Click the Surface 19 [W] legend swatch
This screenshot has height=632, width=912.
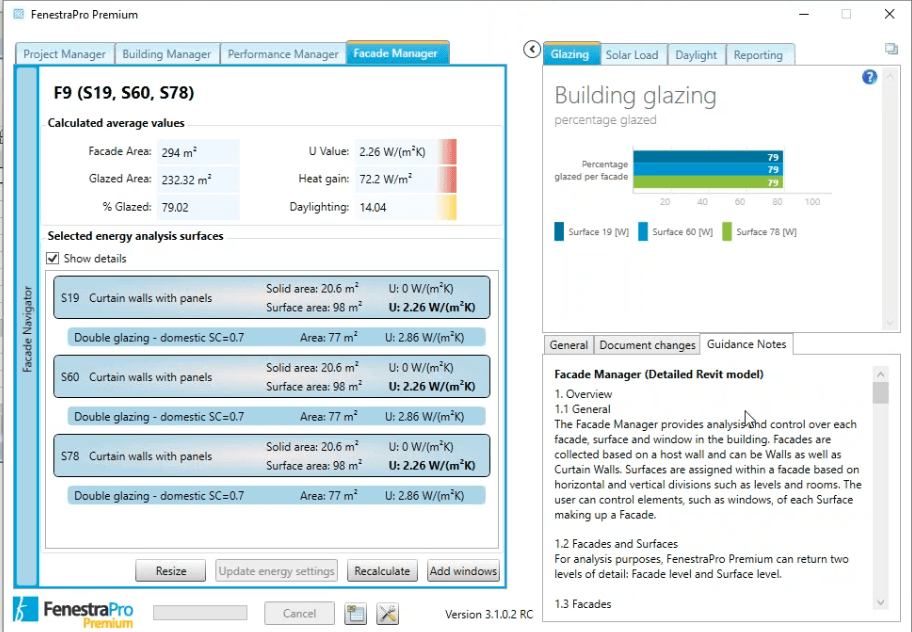click(x=559, y=232)
